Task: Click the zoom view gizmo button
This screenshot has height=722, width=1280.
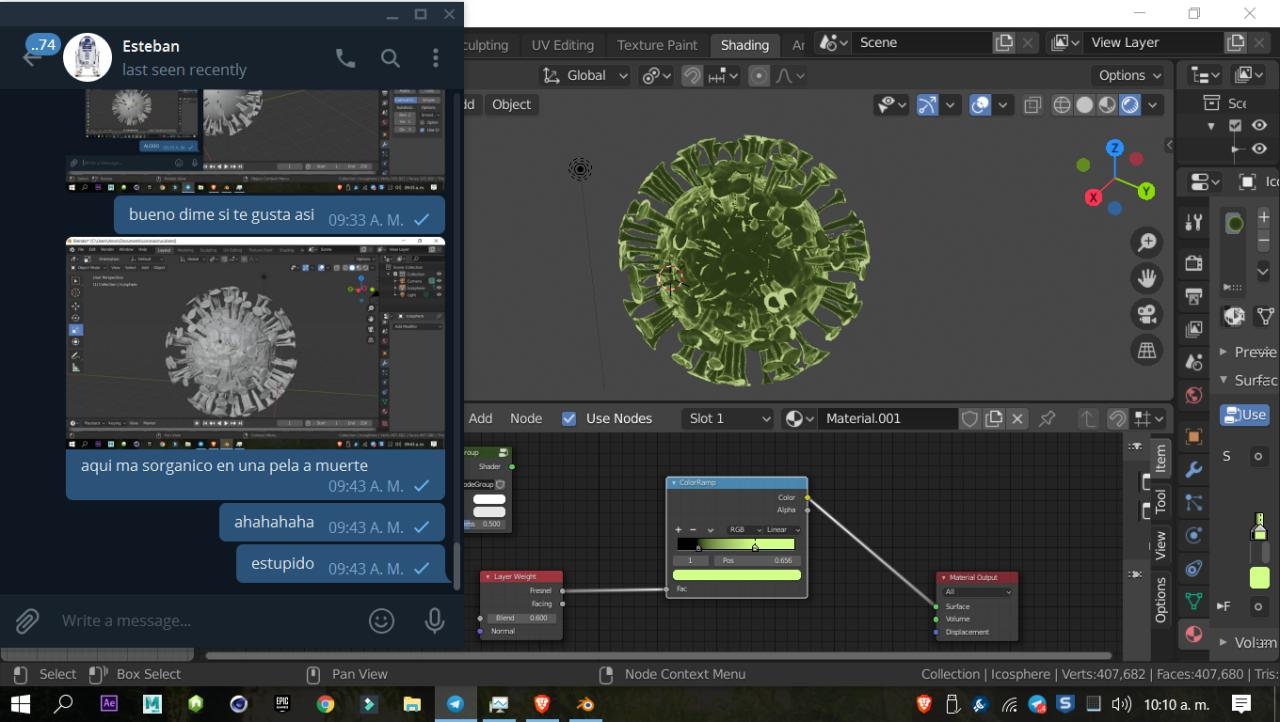Action: [1147, 242]
